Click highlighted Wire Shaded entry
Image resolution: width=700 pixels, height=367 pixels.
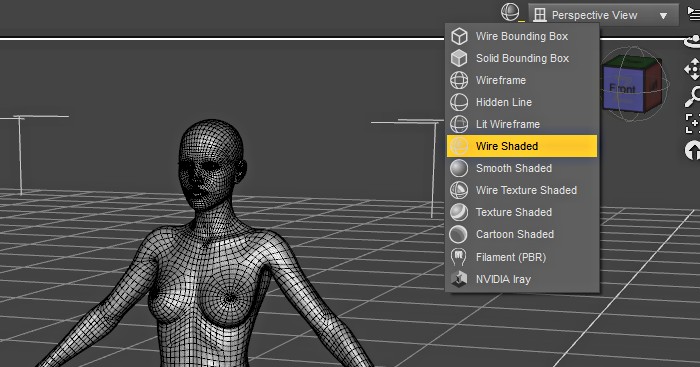click(x=522, y=146)
